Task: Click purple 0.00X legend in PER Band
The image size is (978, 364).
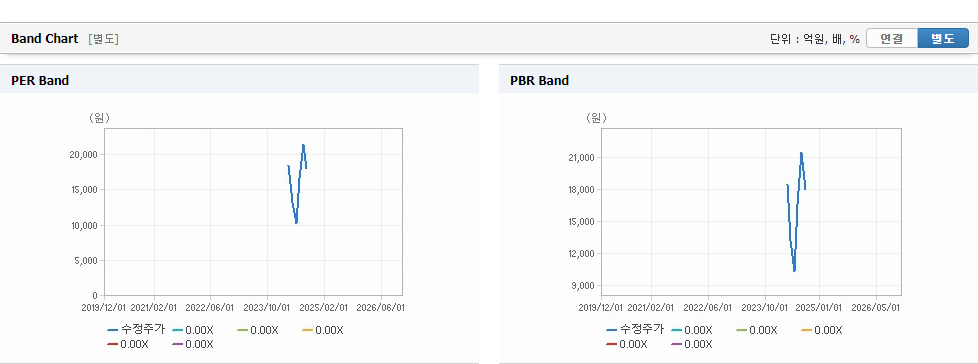Action: pos(193,344)
